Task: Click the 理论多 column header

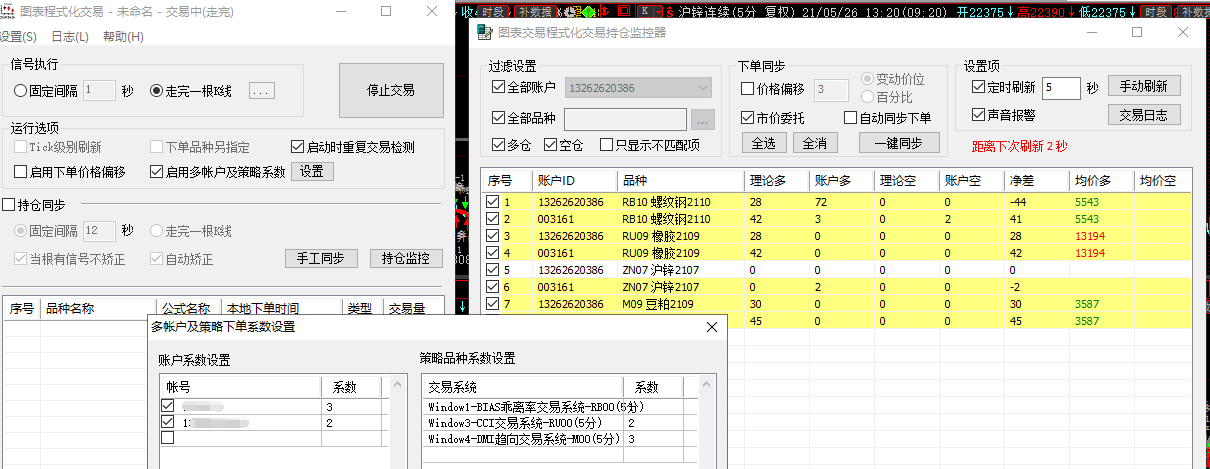Action: click(x=775, y=181)
